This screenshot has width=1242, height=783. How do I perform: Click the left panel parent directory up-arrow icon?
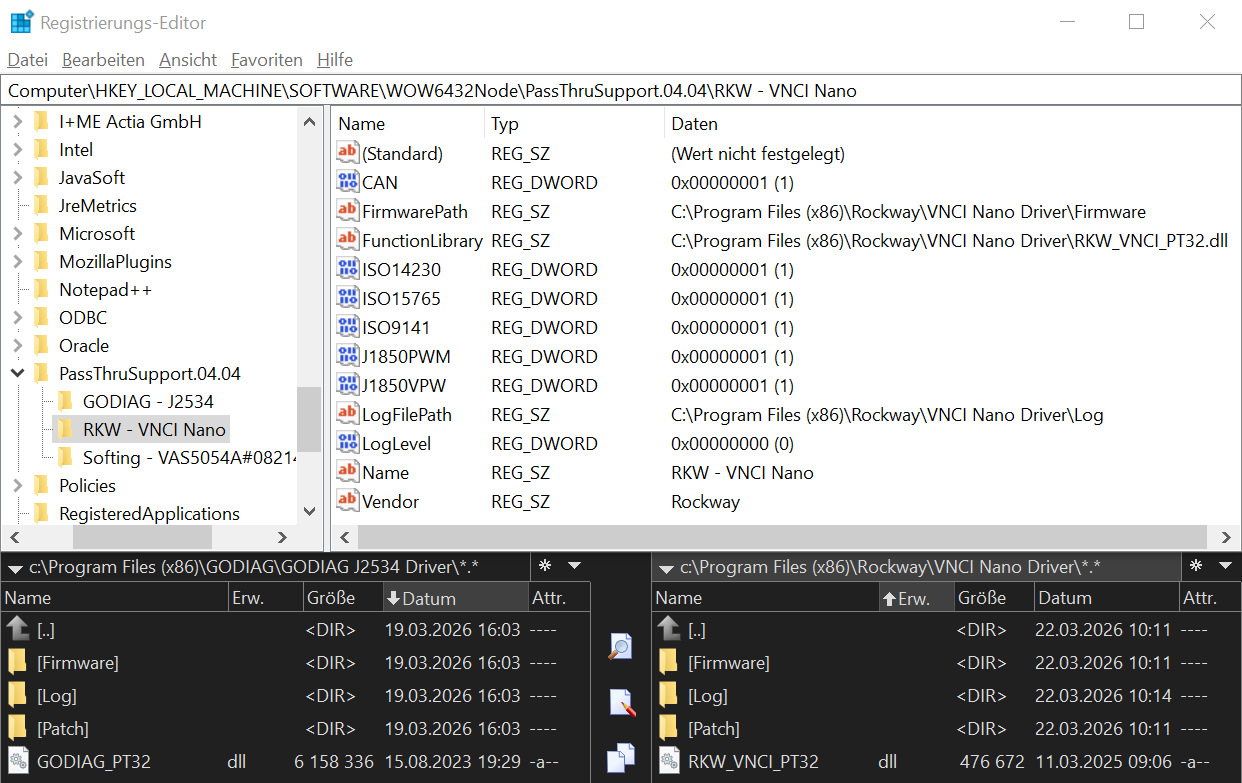pyautogui.click(x=18, y=629)
